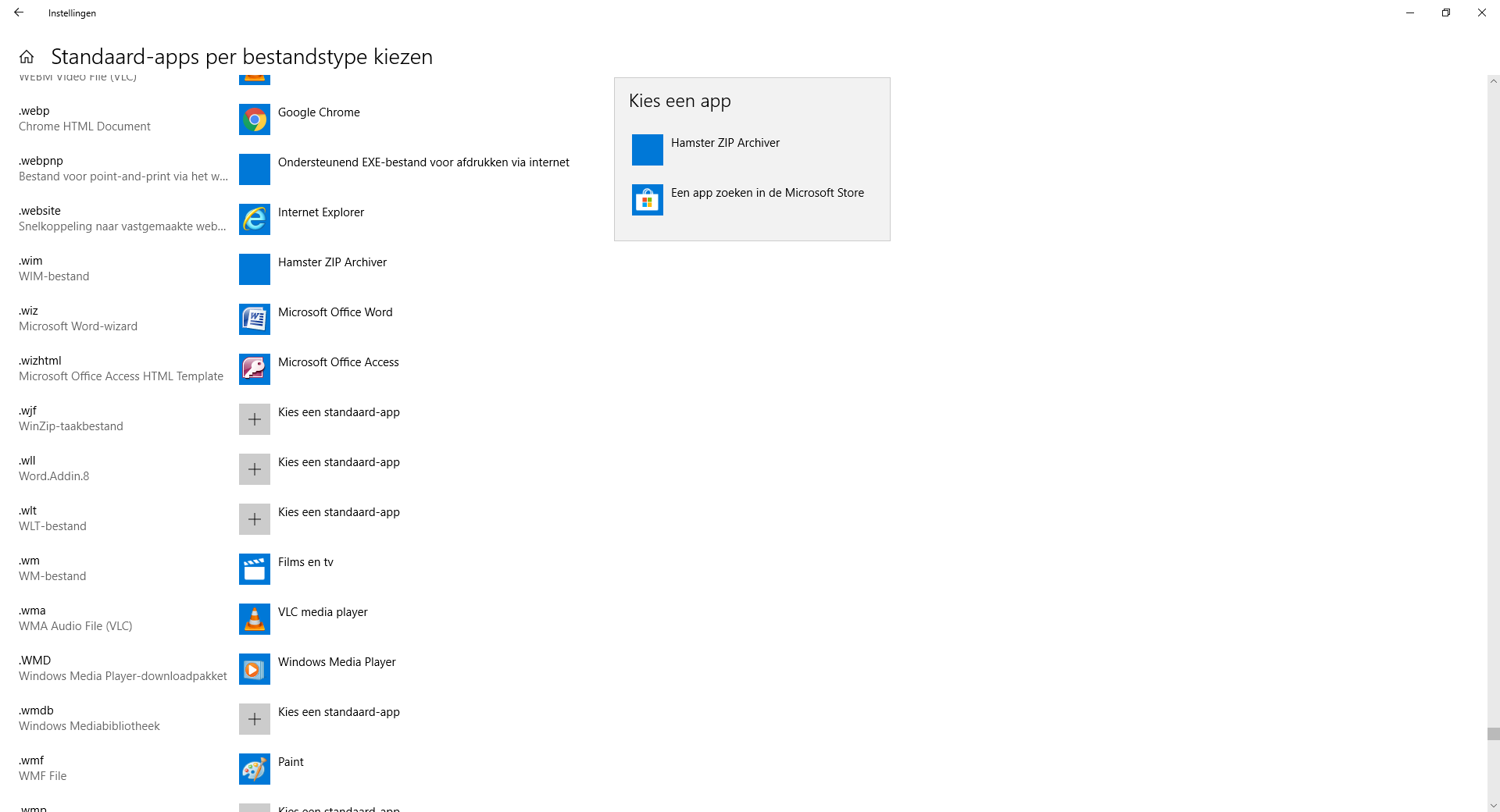Viewport: 1500px width, 812px height.
Task: Open the app chooser for the .wim Hamster ZIP Archiver entry
Action: [x=328, y=269]
